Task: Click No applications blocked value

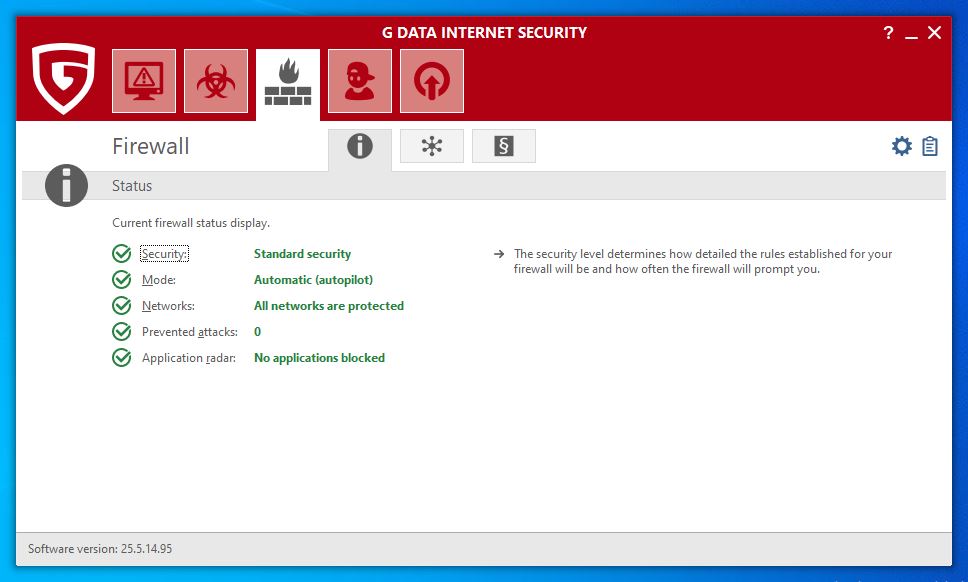Action: click(x=320, y=358)
